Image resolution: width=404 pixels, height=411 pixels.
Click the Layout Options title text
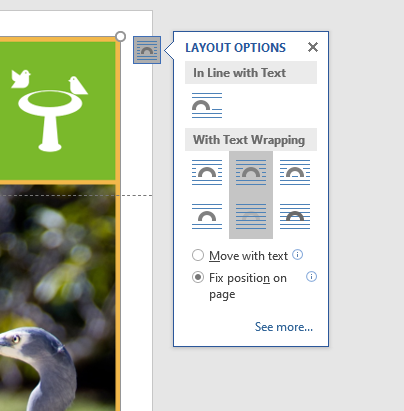pyautogui.click(x=236, y=48)
